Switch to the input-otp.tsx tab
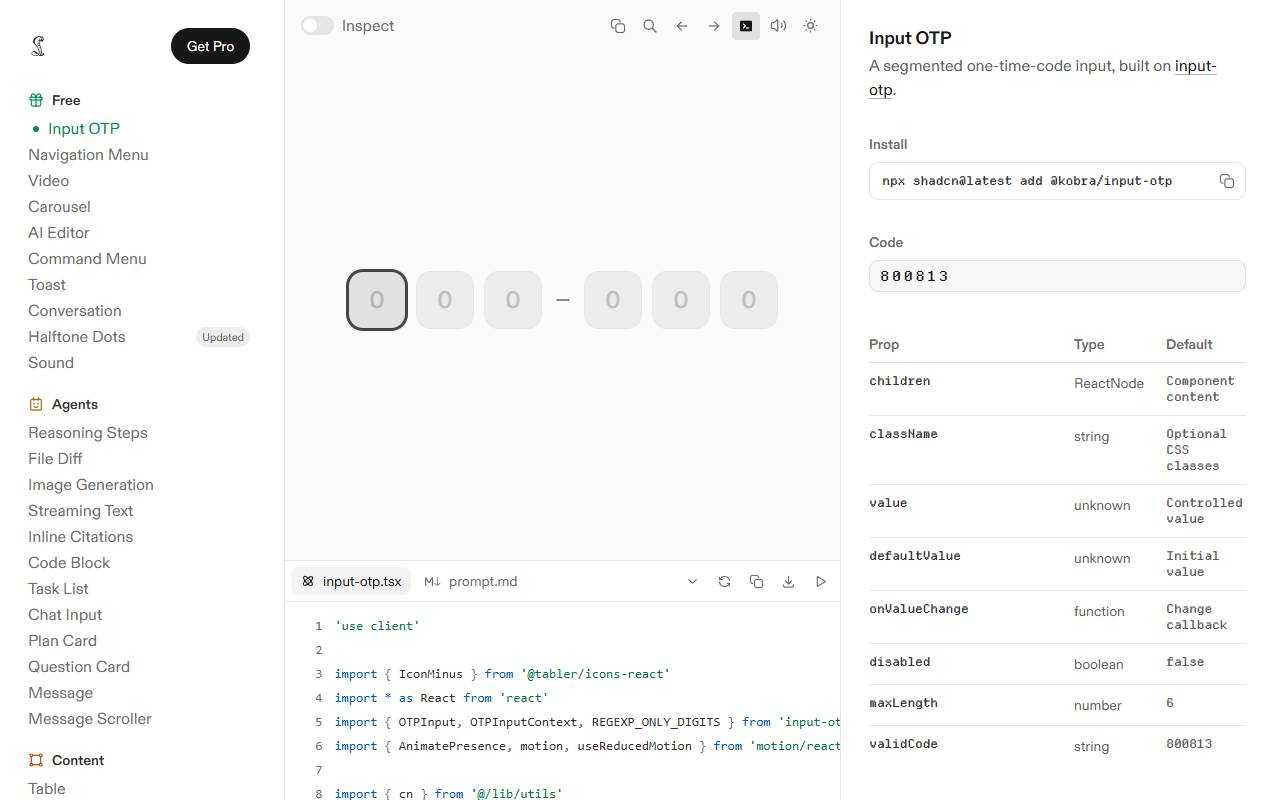 pos(352,581)
